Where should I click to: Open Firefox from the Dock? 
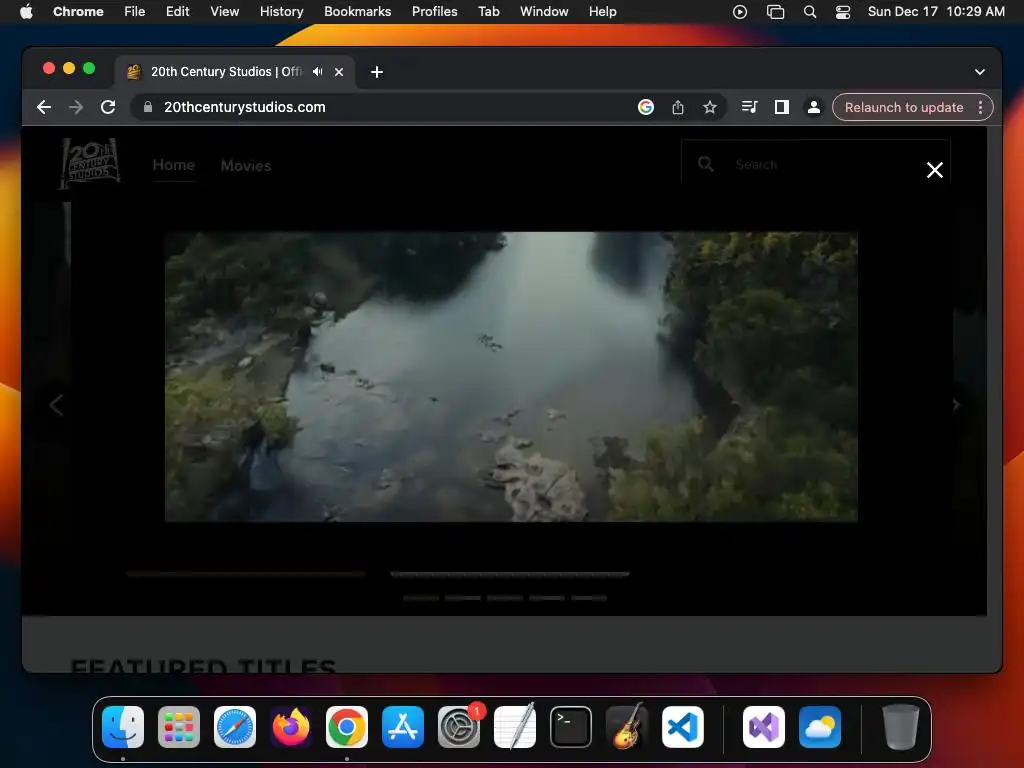click(x=291, y=727)
